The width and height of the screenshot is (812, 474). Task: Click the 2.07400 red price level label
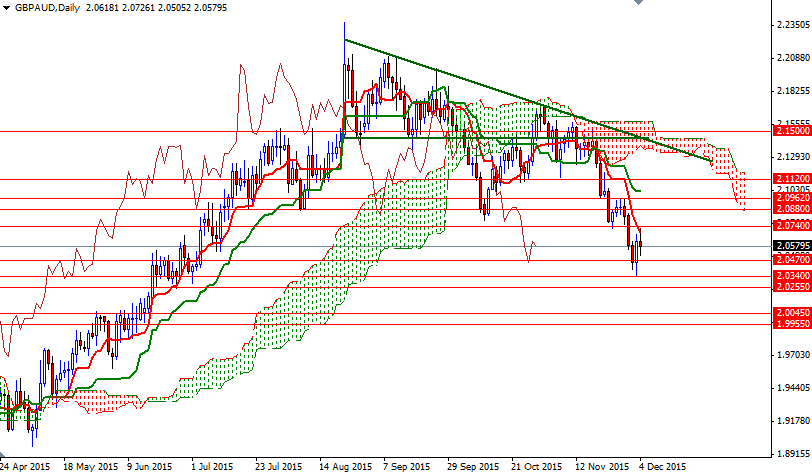coord(792,226)
